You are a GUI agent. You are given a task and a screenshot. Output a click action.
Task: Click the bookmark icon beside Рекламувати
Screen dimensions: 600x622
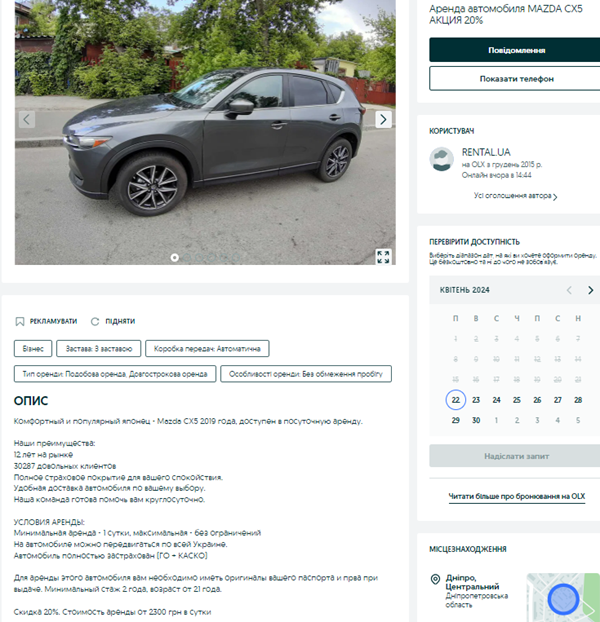[19, 321]
